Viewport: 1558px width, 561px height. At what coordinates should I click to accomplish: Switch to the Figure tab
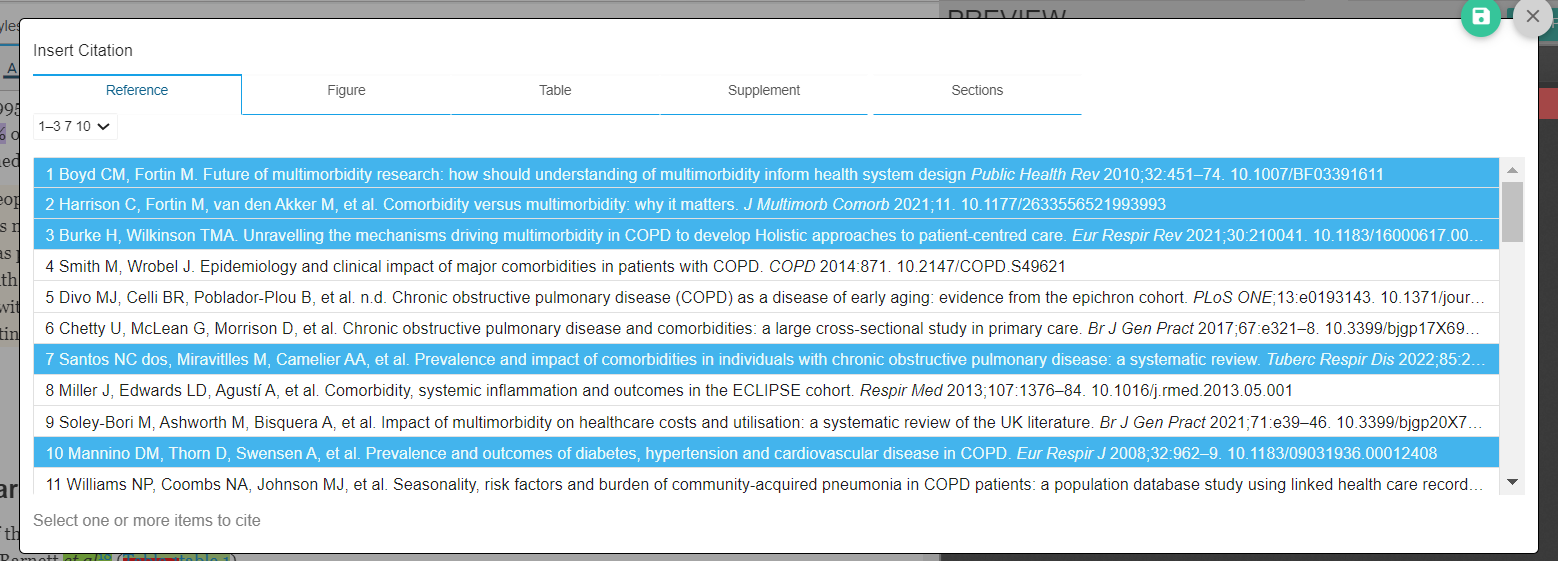(x=346, y=91)
